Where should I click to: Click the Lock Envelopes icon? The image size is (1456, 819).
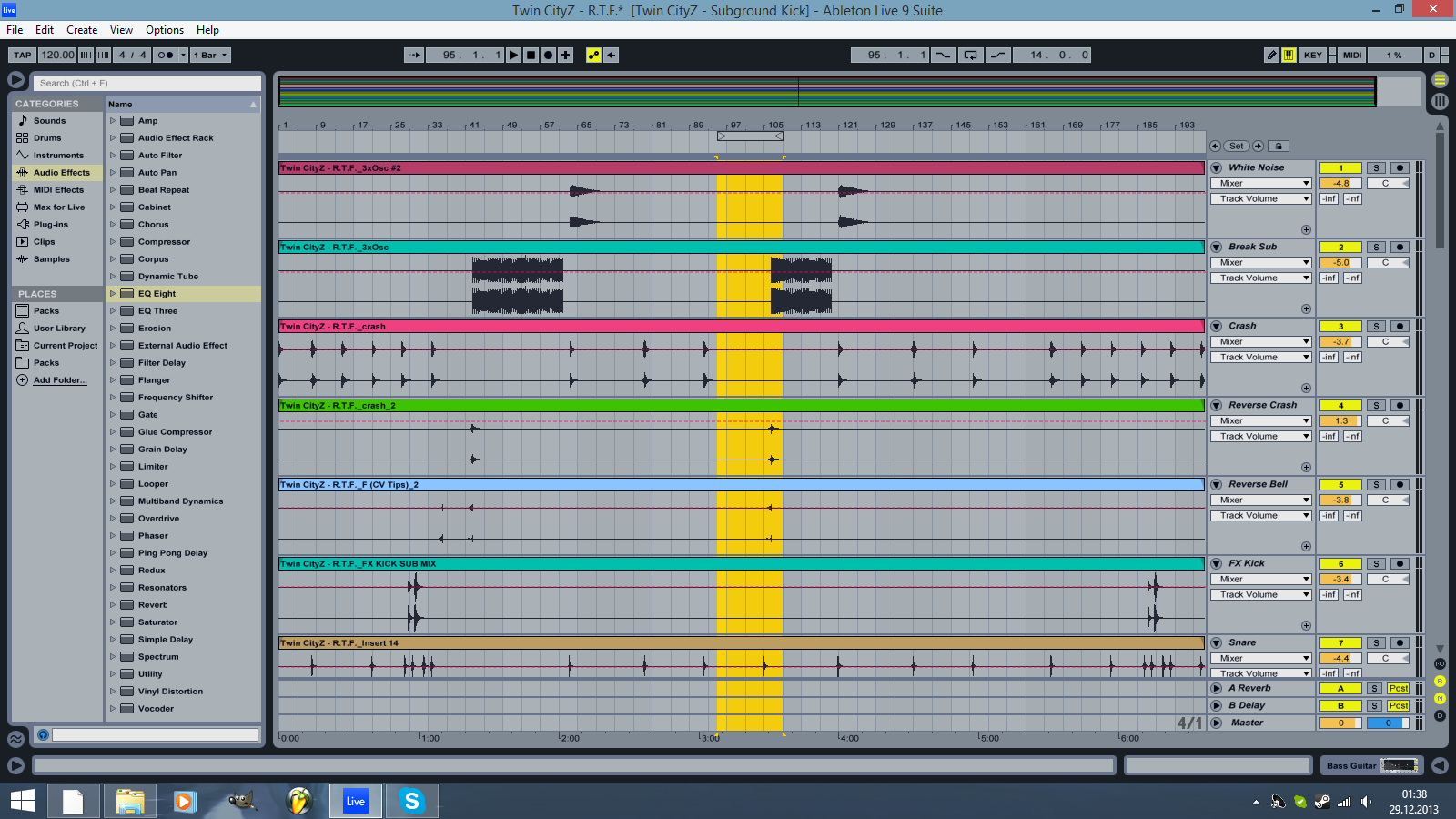(x=1279, y=146)
